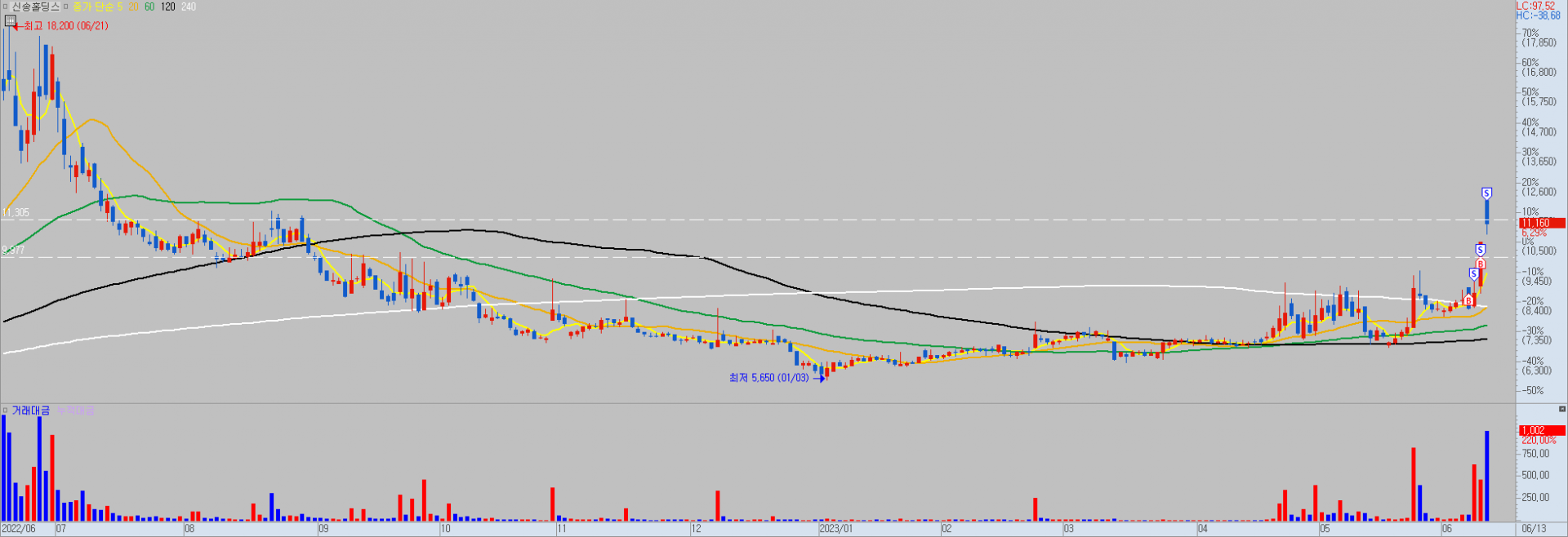The width and height of the screenshot is (1568, 537).
Task: Click the 2023/01 date on time axis
Action: point(836,529)
